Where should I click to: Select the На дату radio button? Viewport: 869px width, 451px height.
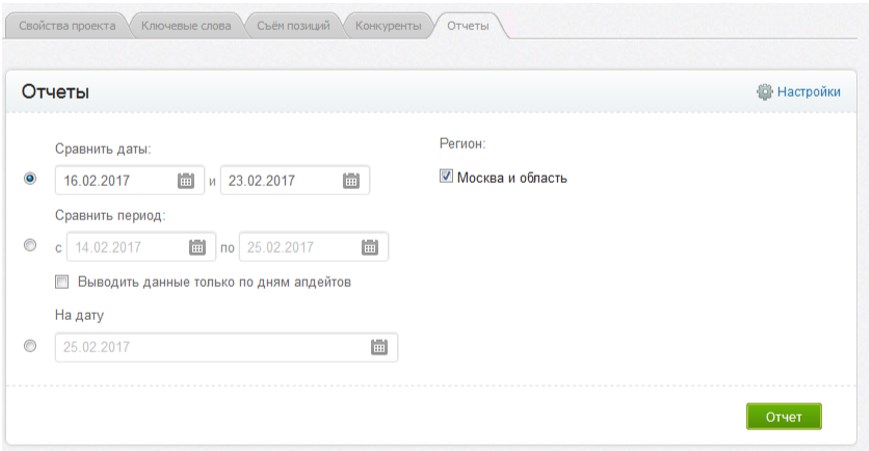click(x=30, y=346)
